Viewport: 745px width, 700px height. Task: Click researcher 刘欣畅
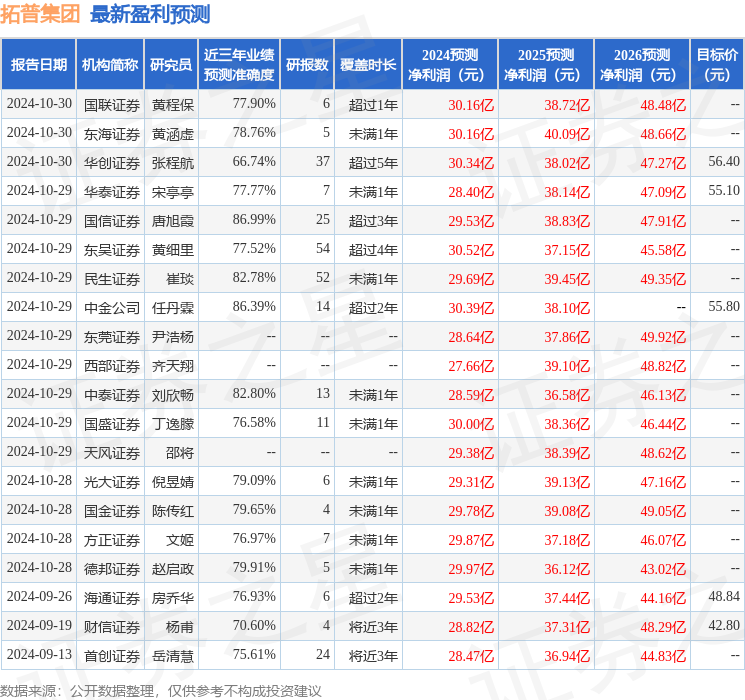(x=173, y=395)
